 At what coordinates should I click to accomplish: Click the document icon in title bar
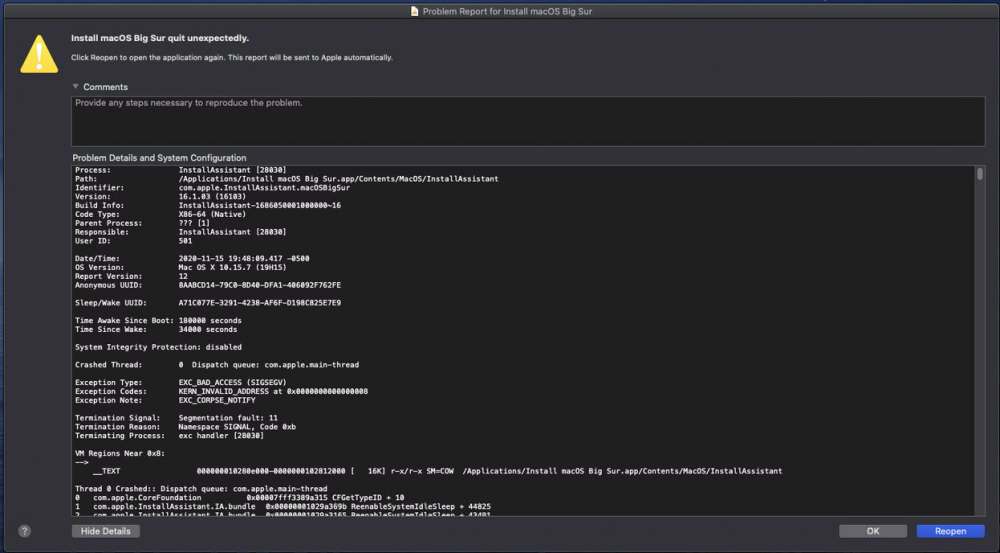[415, 11]
